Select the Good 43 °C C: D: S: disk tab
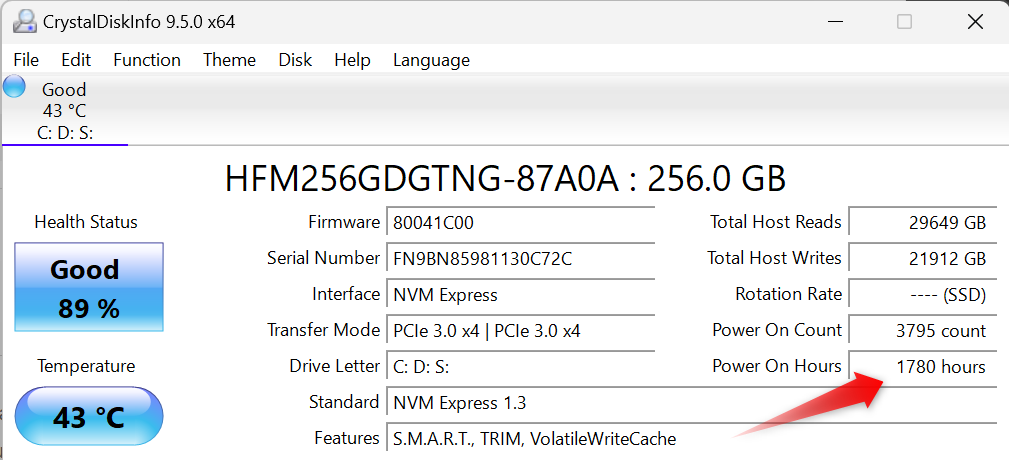The height and width of the screenshot is (460, 1009). click(x=66, y=111)
